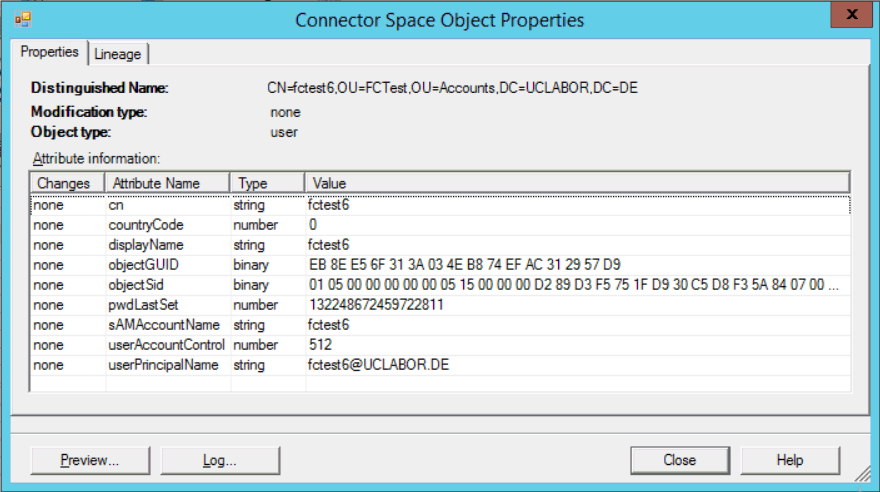Open Help for this dialog
The image size is (880, 492).
click(790, 461)
